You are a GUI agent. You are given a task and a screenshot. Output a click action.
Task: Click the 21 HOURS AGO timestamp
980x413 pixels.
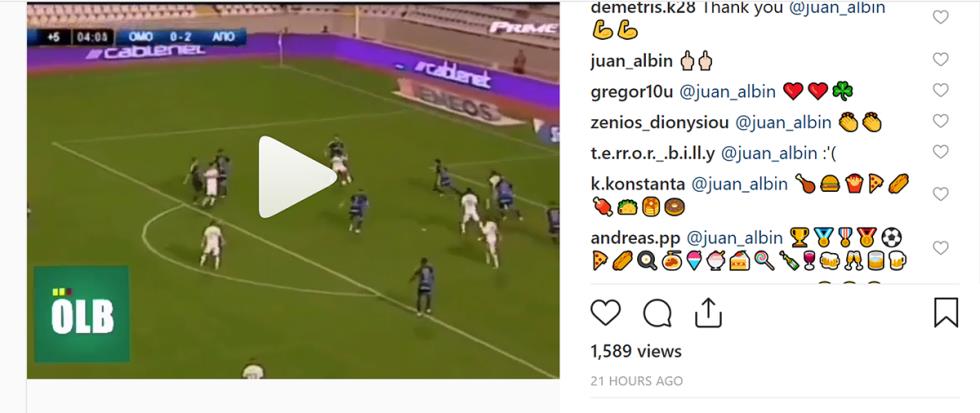(636, 381)
